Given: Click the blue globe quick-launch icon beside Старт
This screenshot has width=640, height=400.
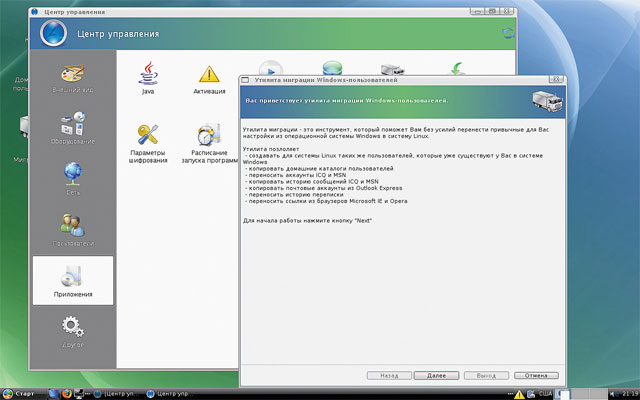Looking at the screenshot, I should [x=53, y=394].
